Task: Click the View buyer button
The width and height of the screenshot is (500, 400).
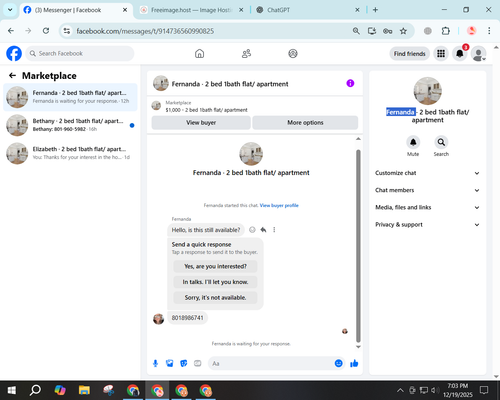Action: [x=201, y=123]
